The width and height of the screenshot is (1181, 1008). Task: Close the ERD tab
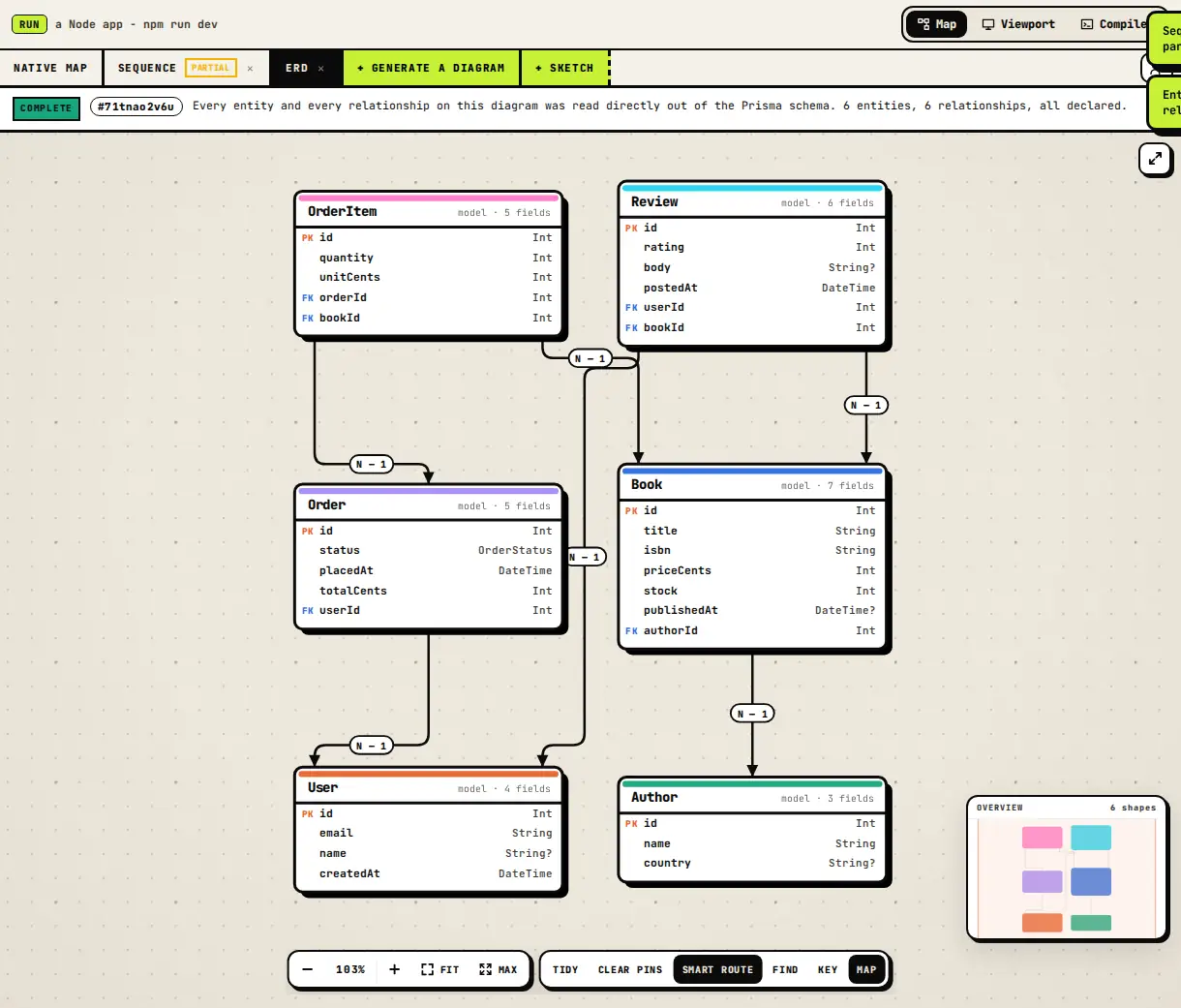321,68
